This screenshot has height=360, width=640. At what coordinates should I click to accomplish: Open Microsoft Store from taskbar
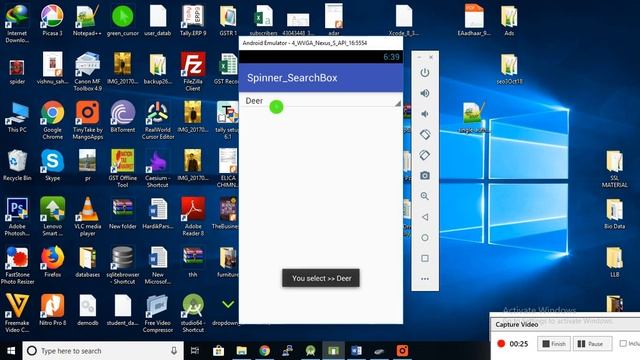[x=218, y=351]
